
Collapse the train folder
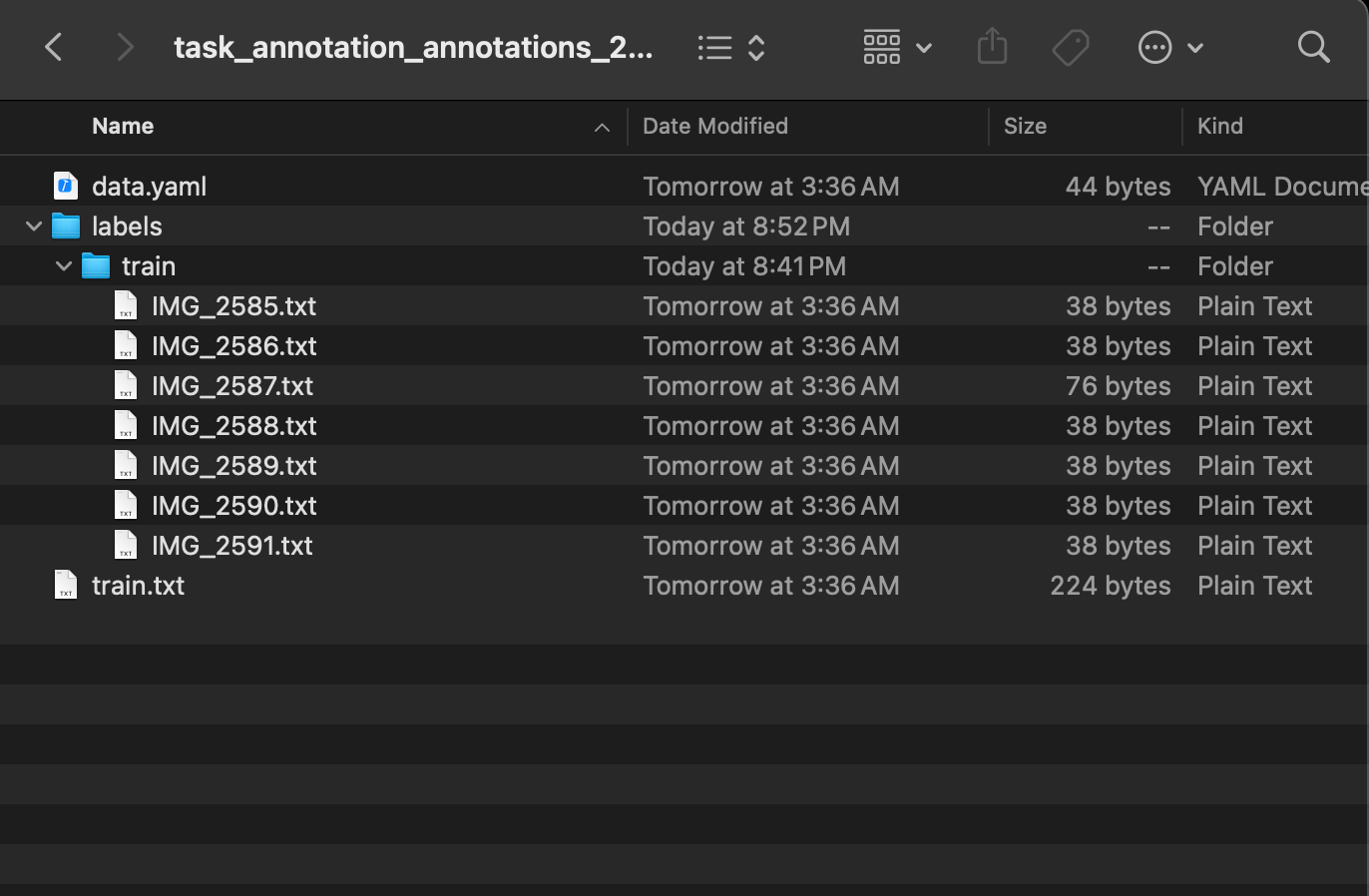point(64,266)
